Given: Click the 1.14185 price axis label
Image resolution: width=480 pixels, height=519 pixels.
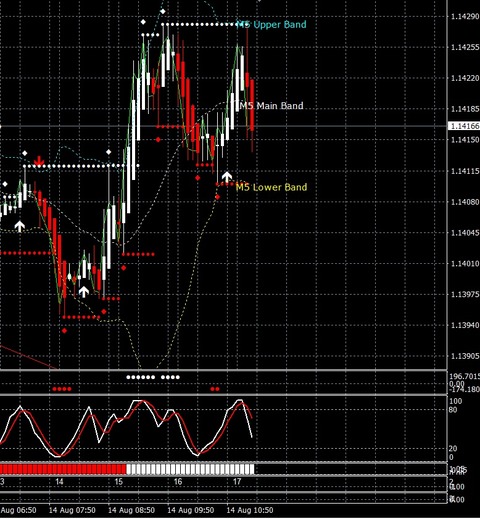Looking at the screenshot, I should tap(465, 109).
